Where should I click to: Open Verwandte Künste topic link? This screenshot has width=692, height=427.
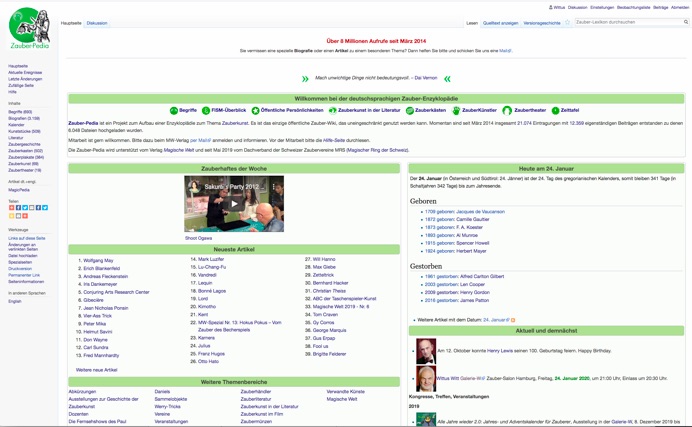click(346, 391)
